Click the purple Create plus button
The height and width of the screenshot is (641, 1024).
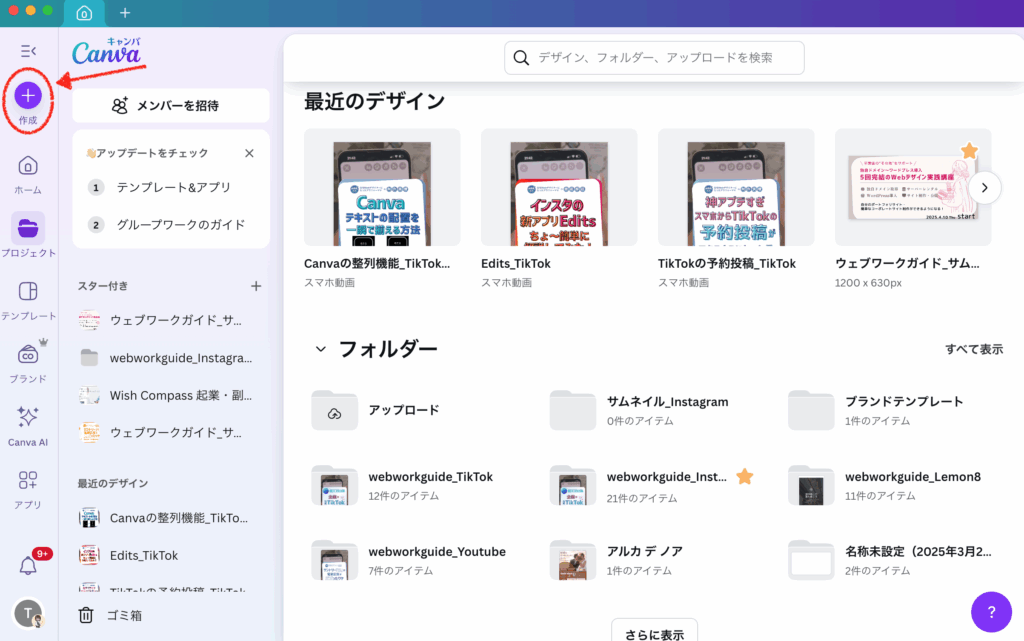[28, 96]
